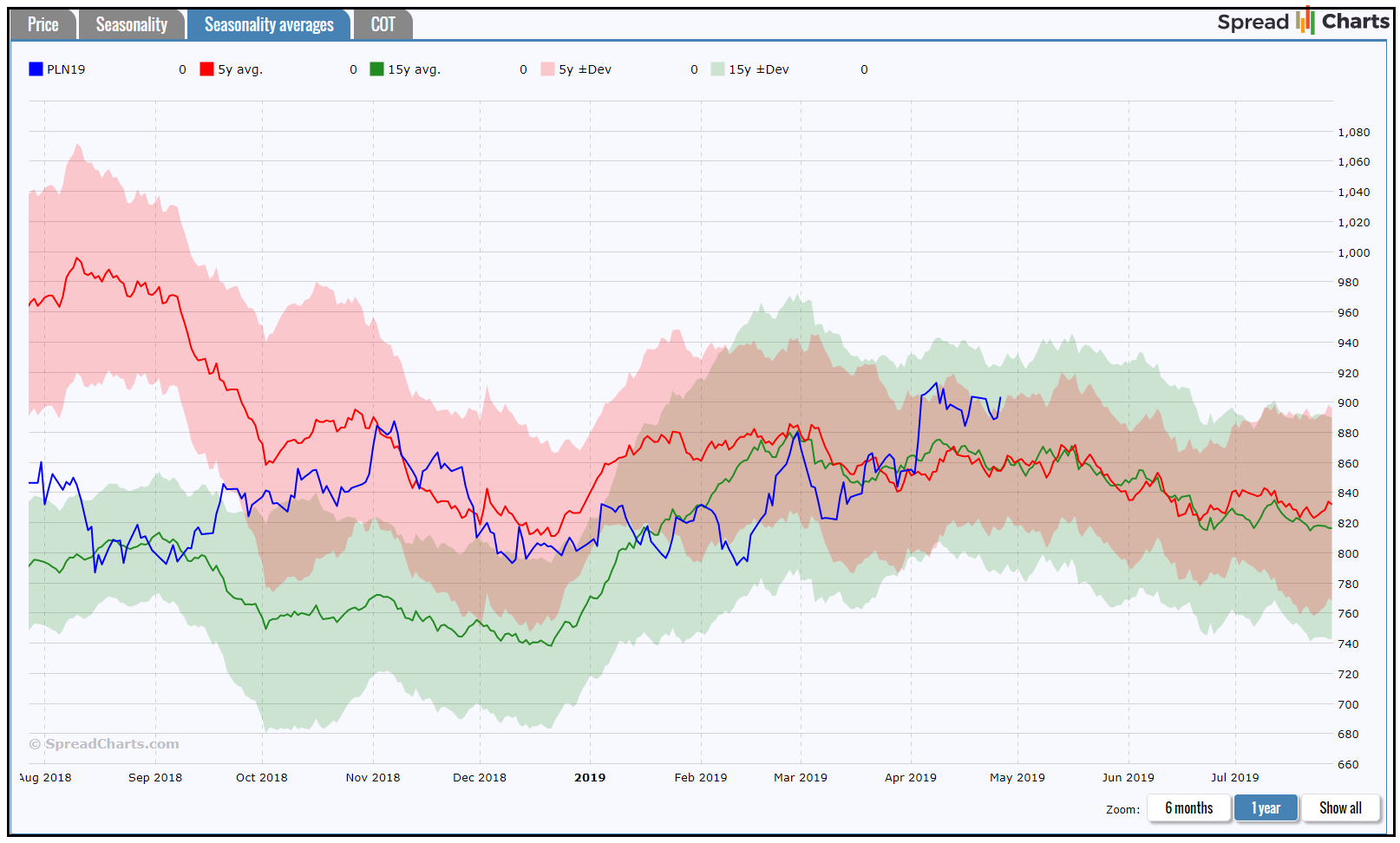Click the red 5y avg. legend swatch
Image resolution: width=1400 pixels, height=843 pixels.
coord(206,69)
